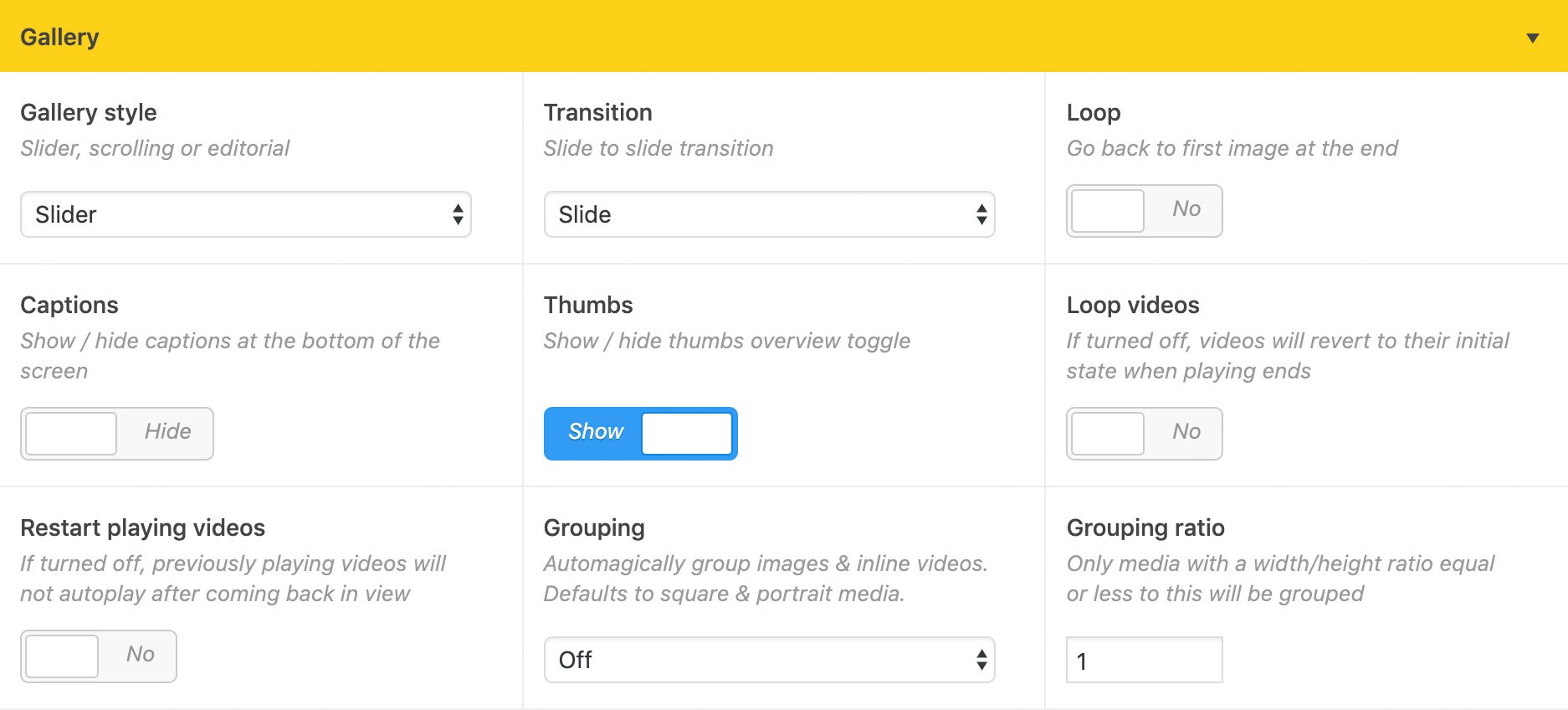Enable the Loop videos toggle

1143,434
